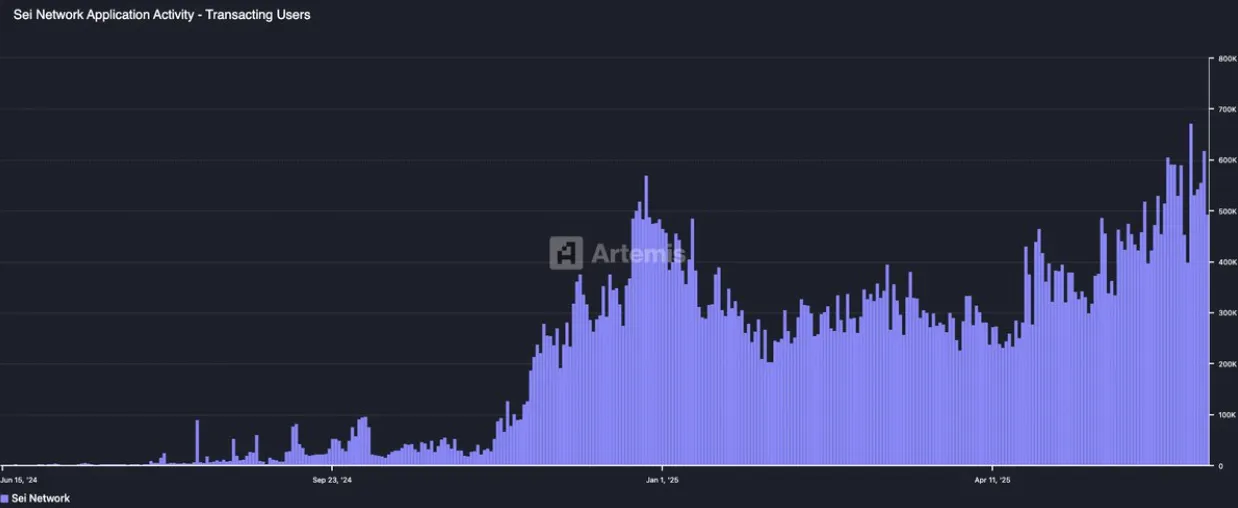The width and height of the screenshot is (1238, 508).
Task: Click the Jan 1, '25 x-axis tick label
Action: [x=662, y=480]
